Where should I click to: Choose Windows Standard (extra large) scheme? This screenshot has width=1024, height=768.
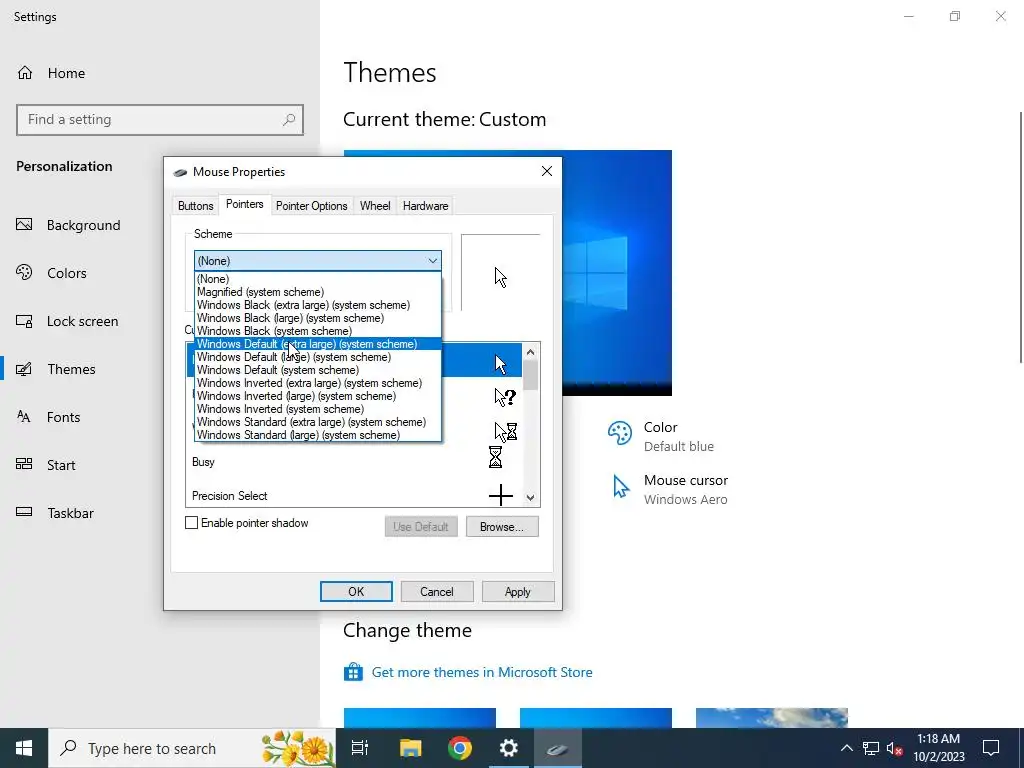pyautogui.click(x=317, y=422)
